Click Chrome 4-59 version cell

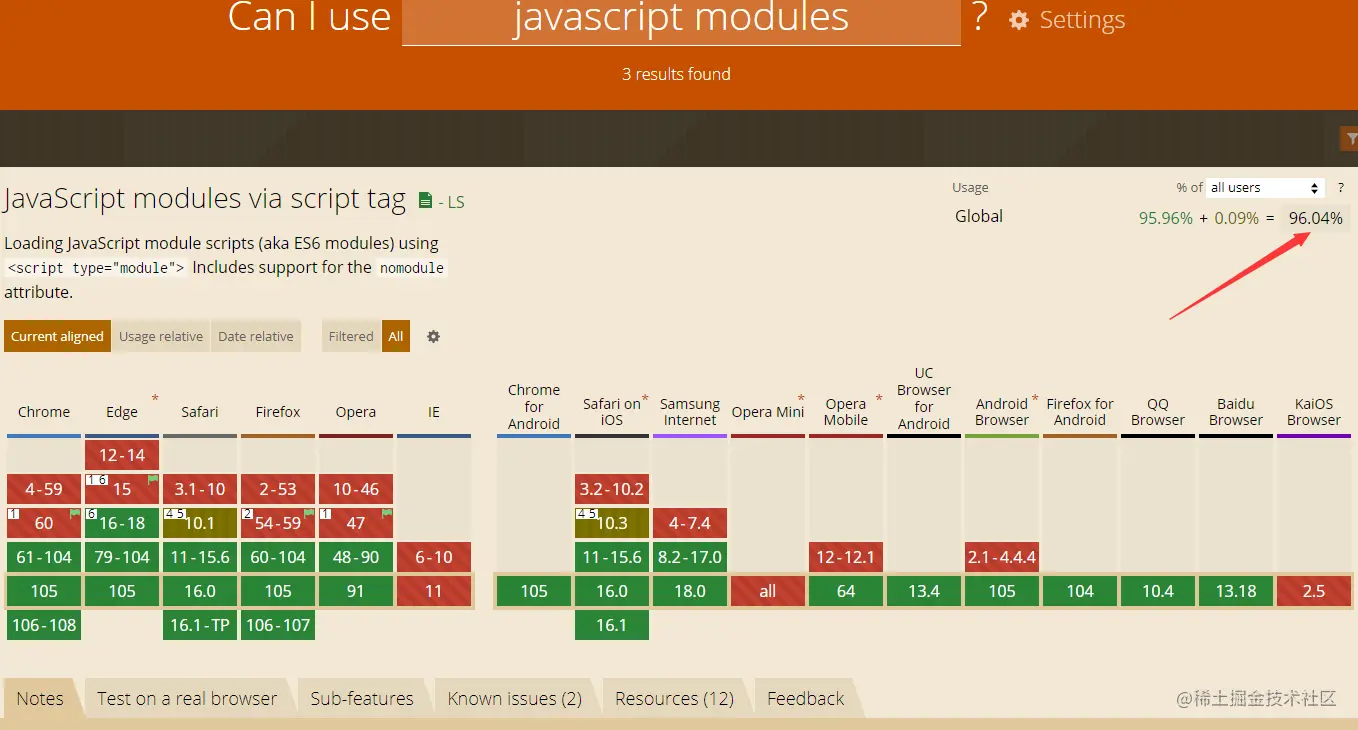point(44,489)
